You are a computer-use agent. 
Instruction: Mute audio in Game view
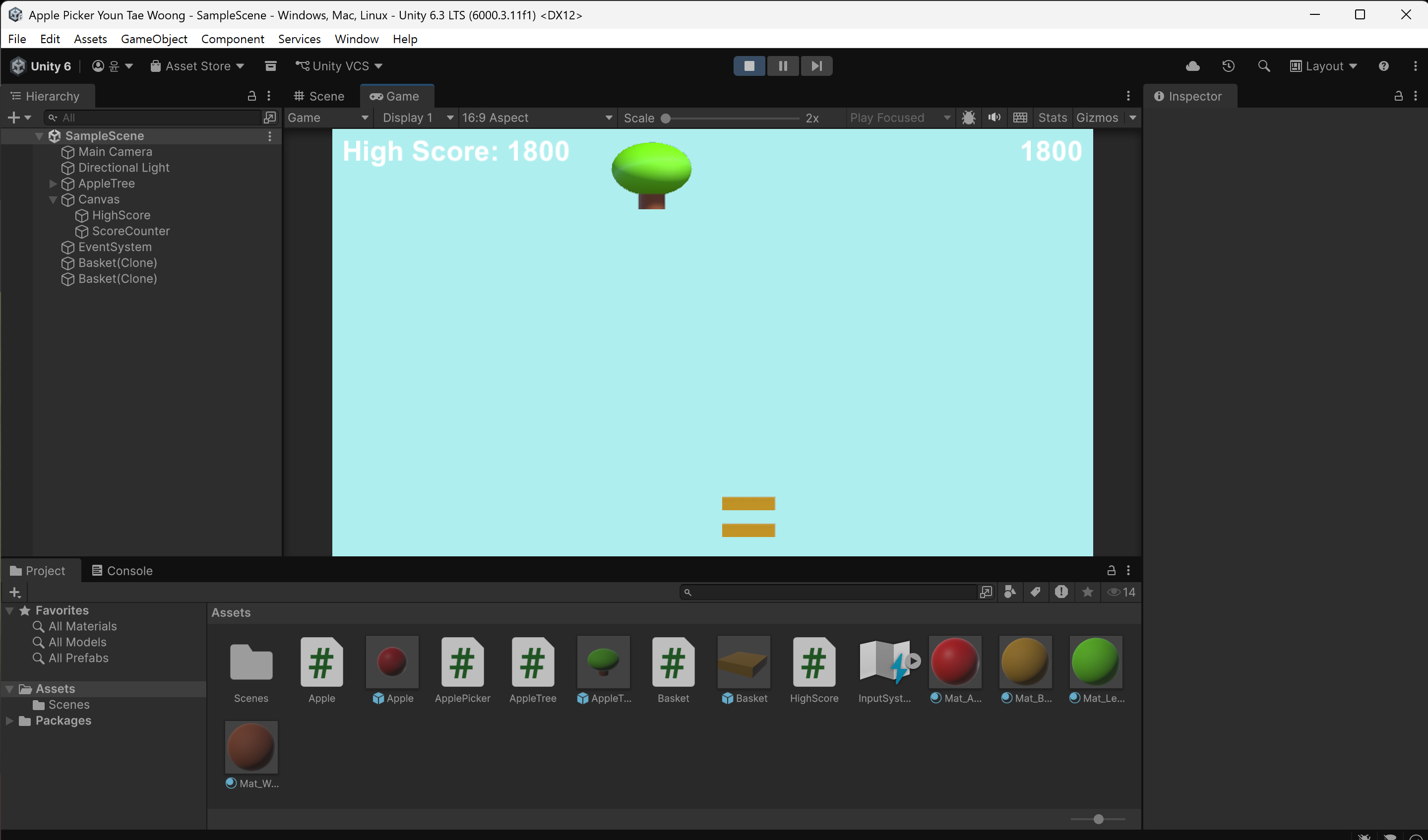(994, 117)
